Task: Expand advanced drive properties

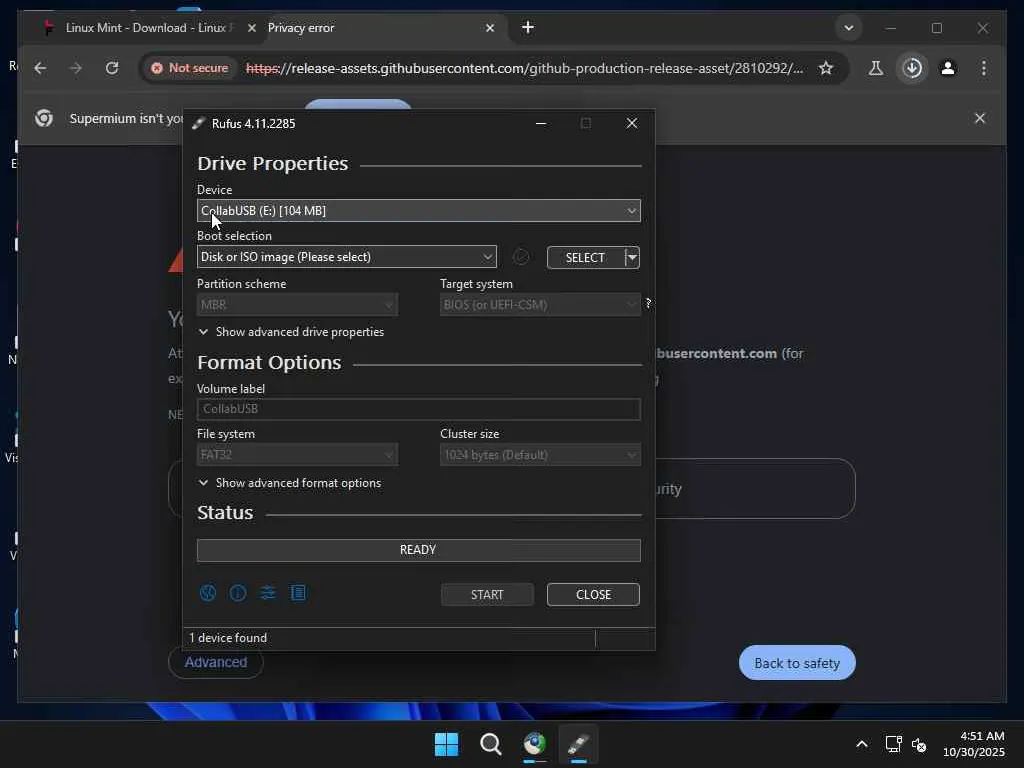Action: pyautogui.click(x=291, y=332)
